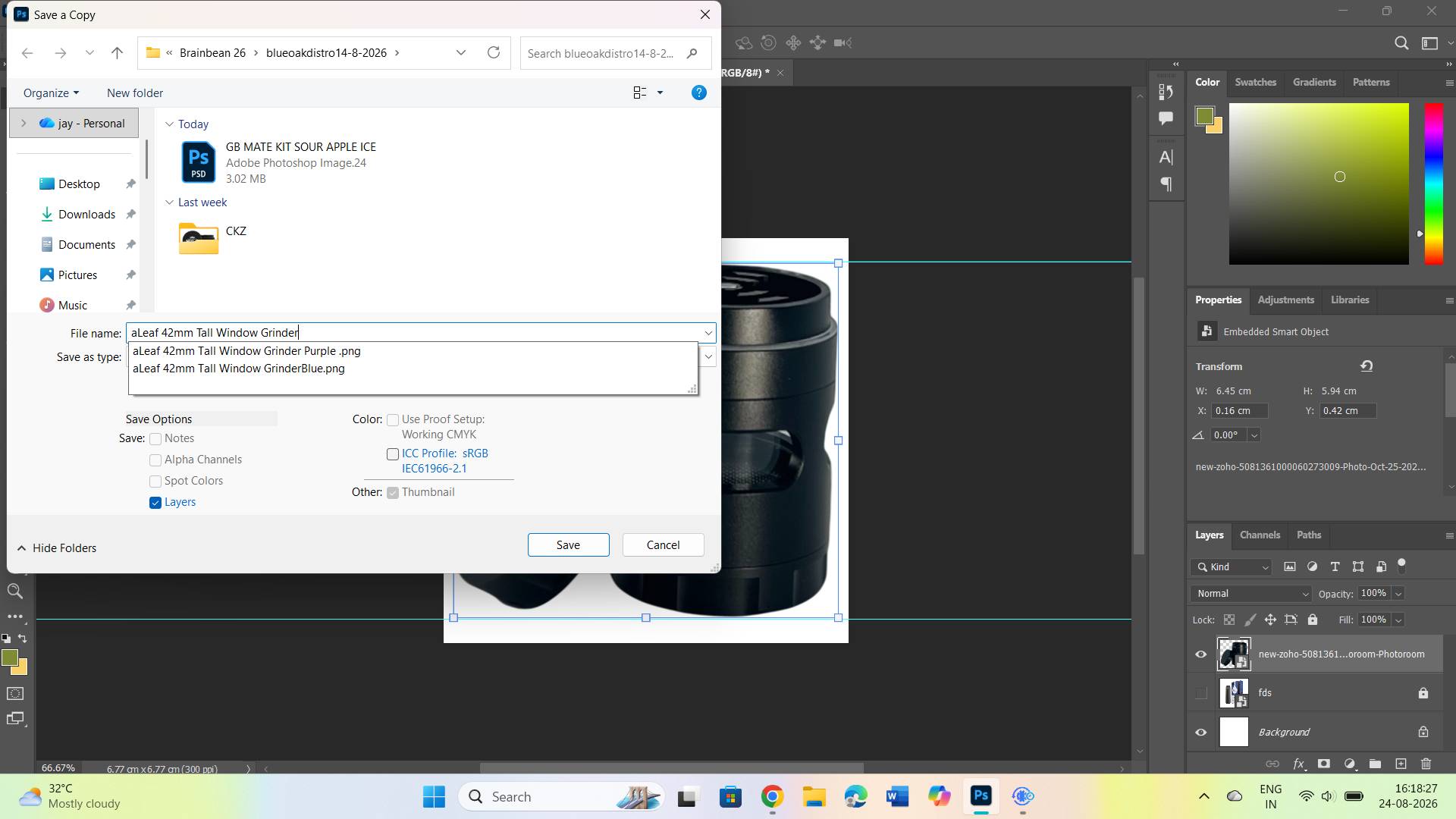Open the Normal blend mode dropdown

1251,594
